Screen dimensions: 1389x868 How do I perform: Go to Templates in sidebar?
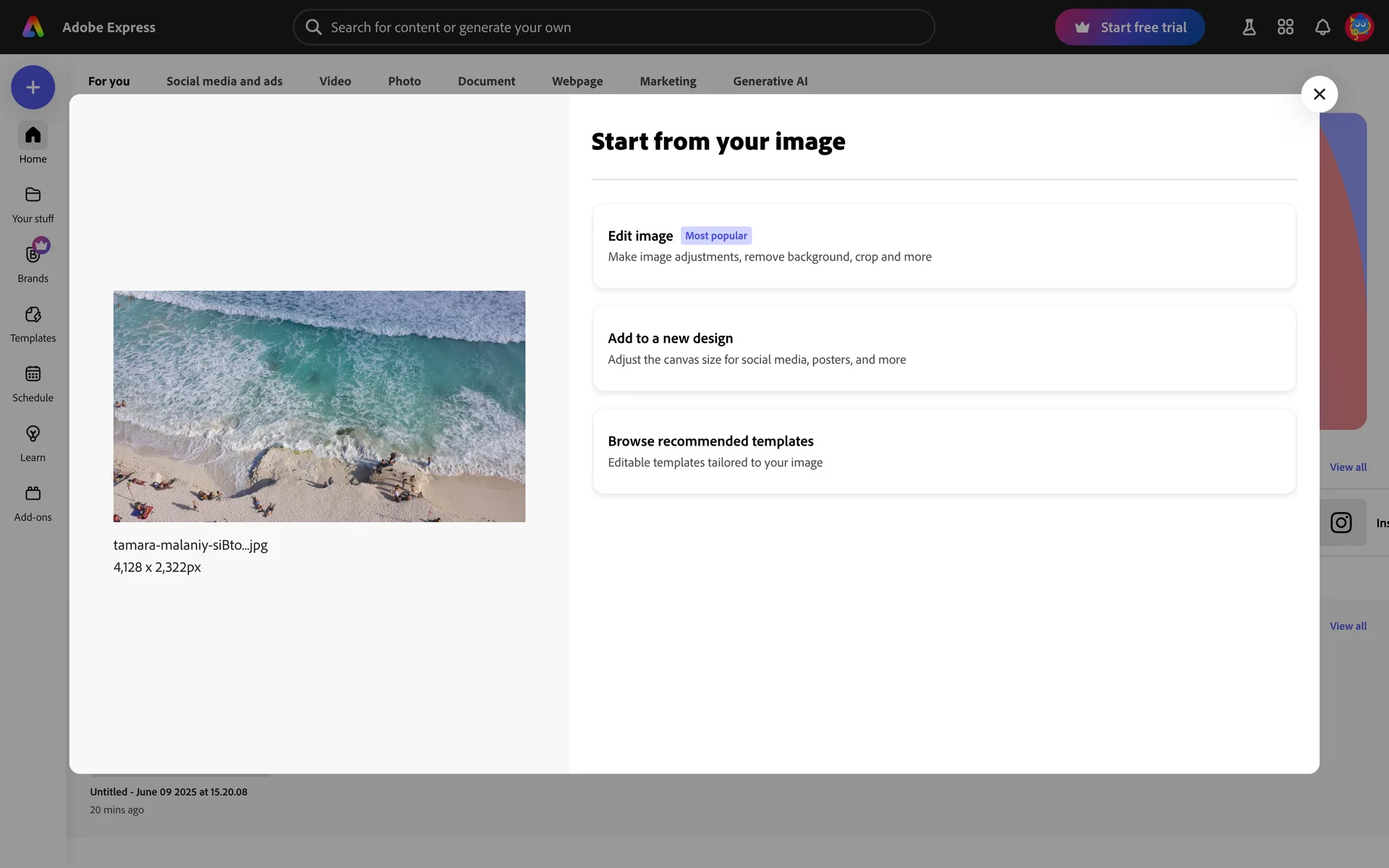[x=33, y=323]
